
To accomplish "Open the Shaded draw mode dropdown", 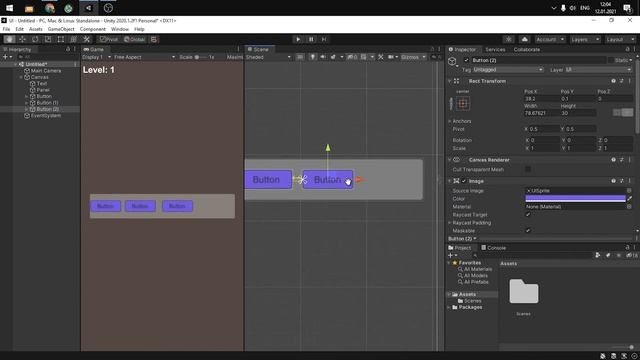I will coord(269,57).
